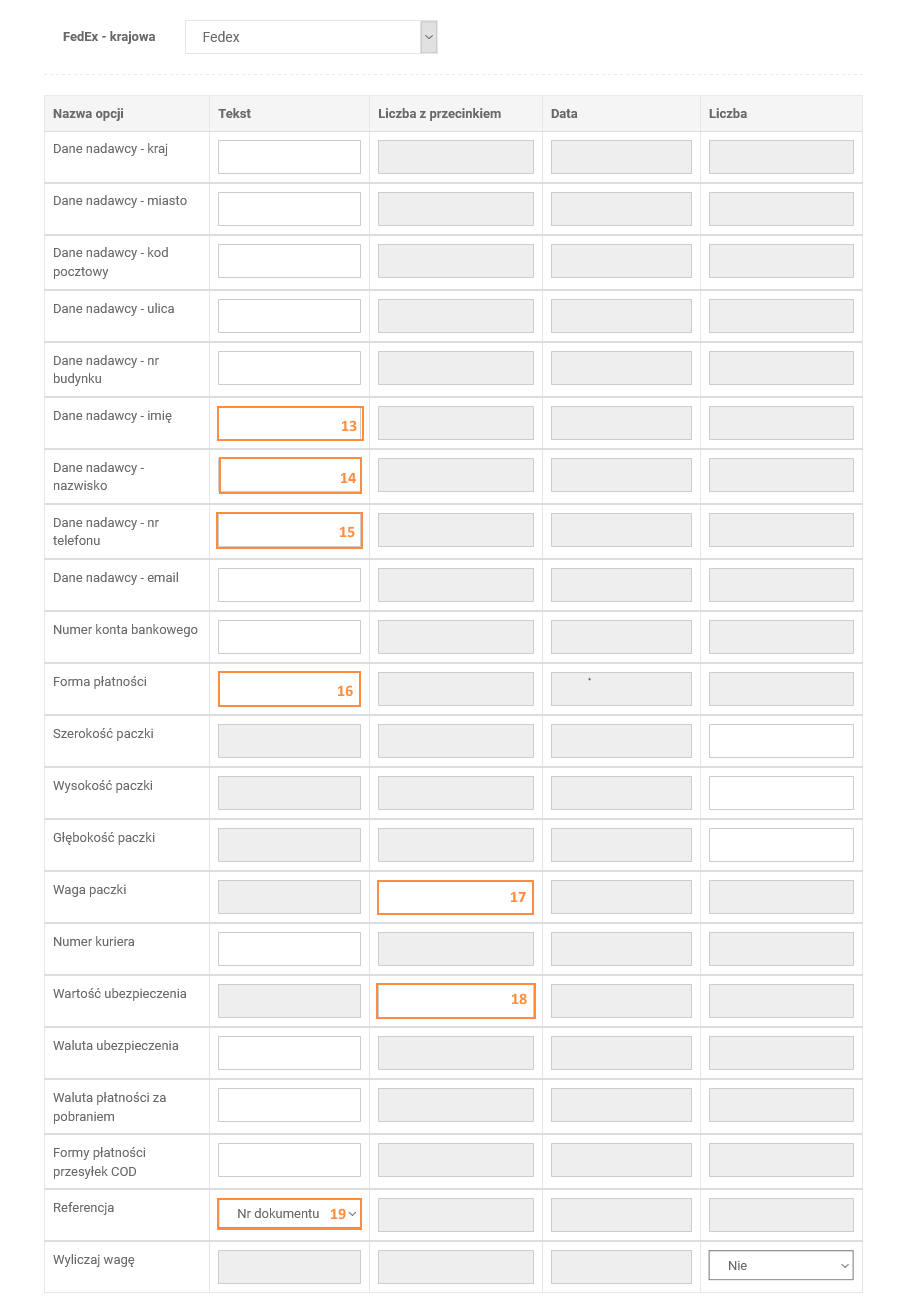Focus the Dane nadawcy - nr budynku field
Viewport: 908px width, 1309px height.
289,368
